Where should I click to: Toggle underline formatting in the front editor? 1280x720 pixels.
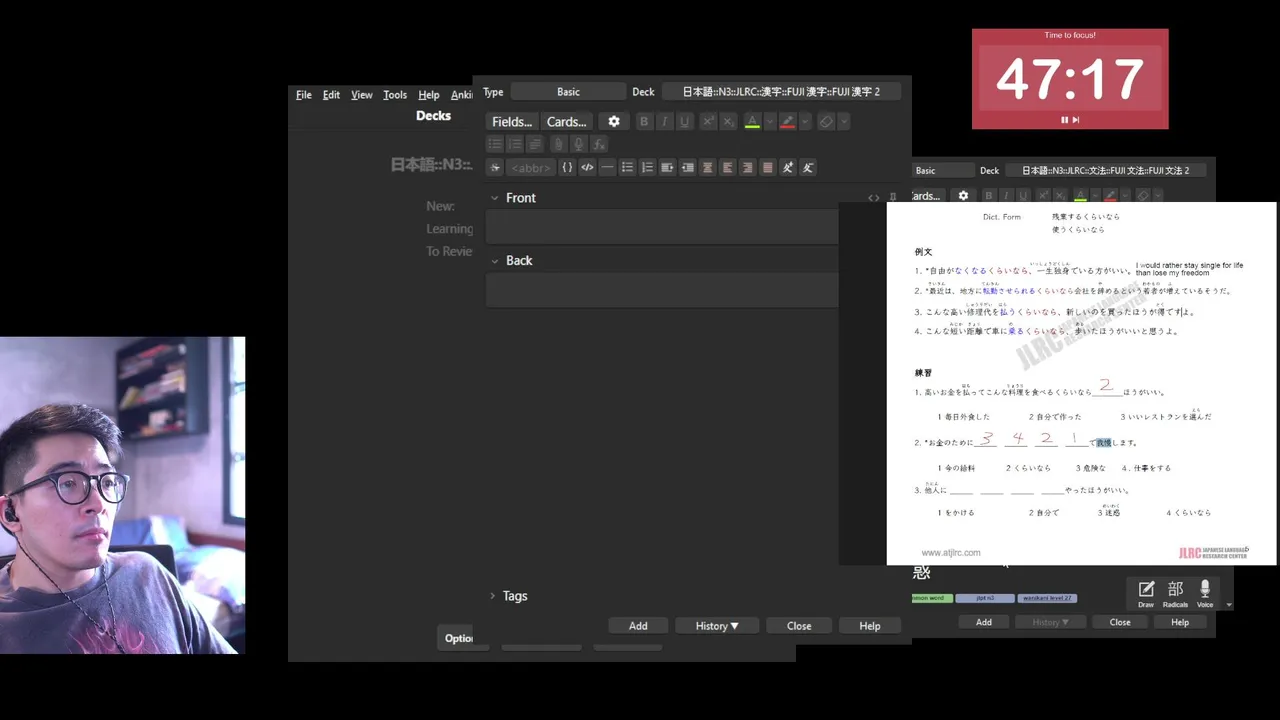click(x=685, y=121)
